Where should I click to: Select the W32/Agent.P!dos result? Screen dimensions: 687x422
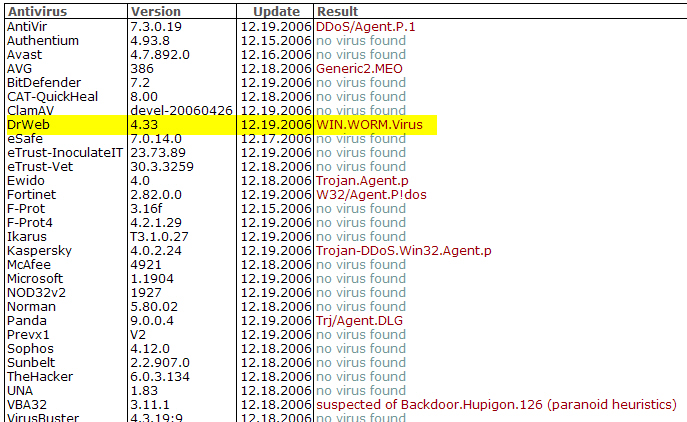coord(371,195)
